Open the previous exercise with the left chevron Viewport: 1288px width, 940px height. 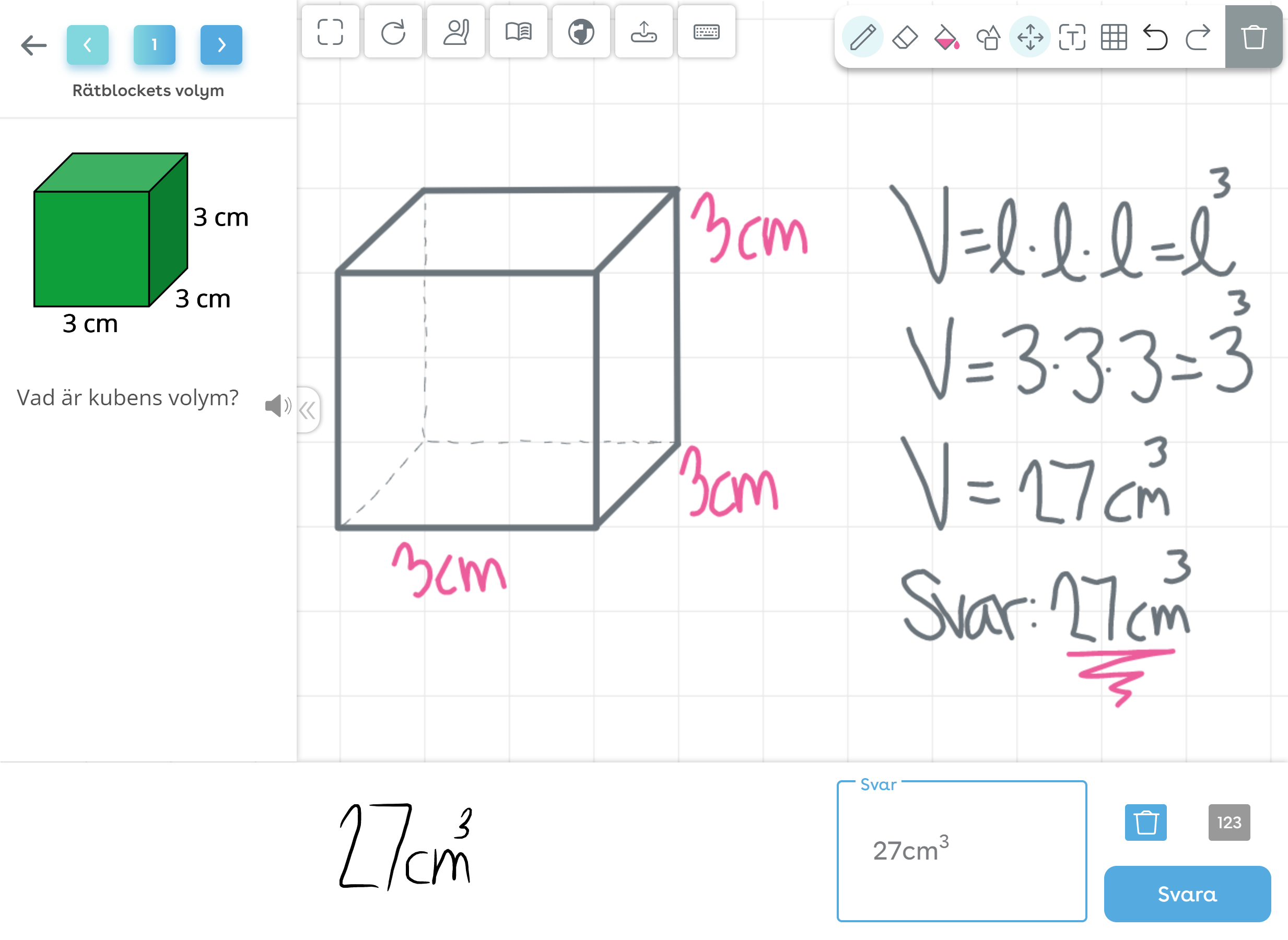[x=88, y=44]
